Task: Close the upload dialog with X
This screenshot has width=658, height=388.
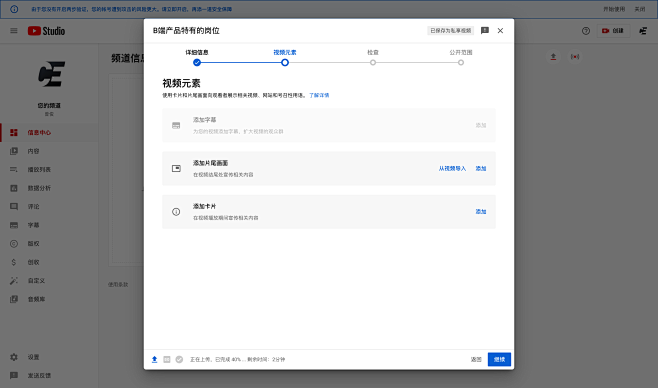Action: point(500,30)
